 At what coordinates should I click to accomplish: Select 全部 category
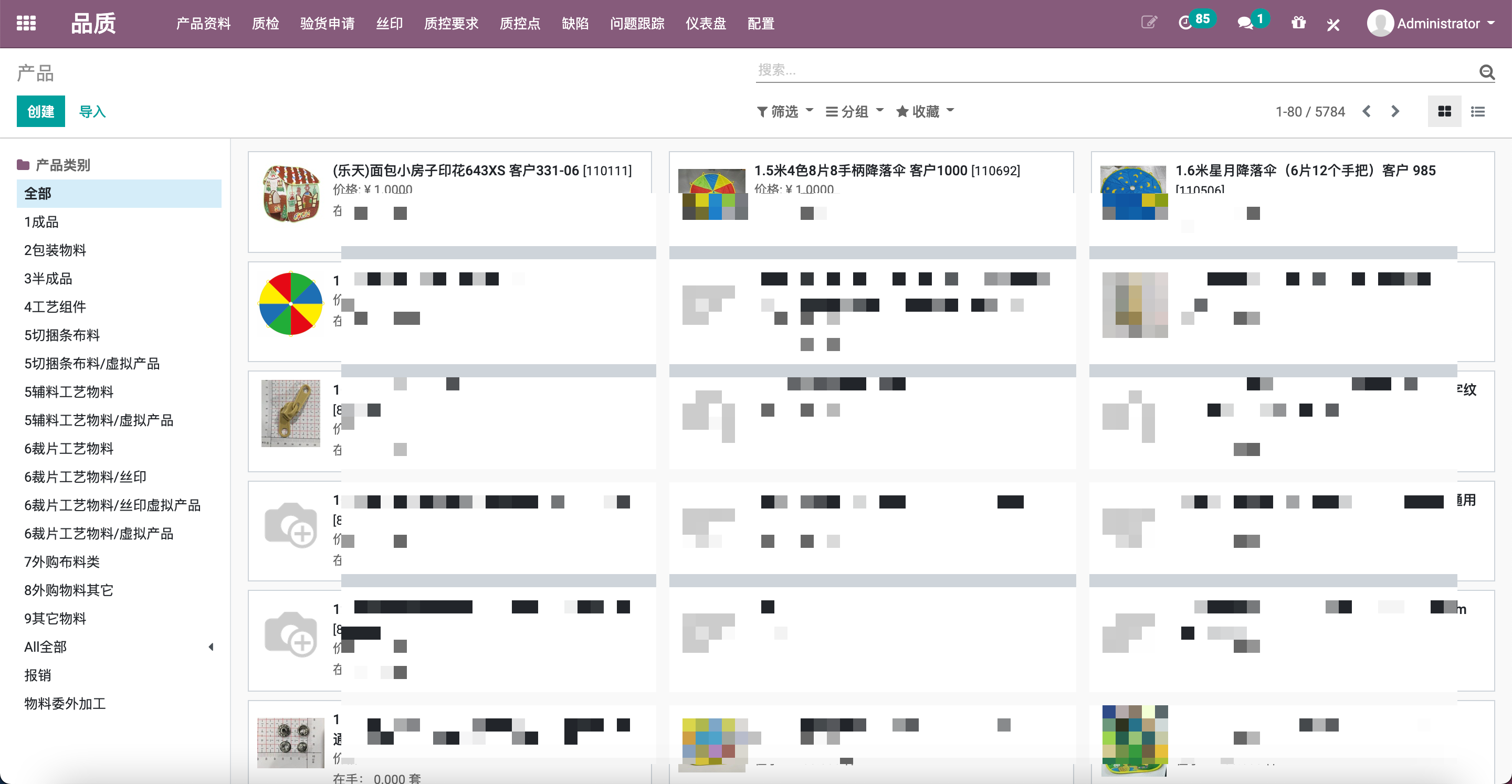[119, 194]
